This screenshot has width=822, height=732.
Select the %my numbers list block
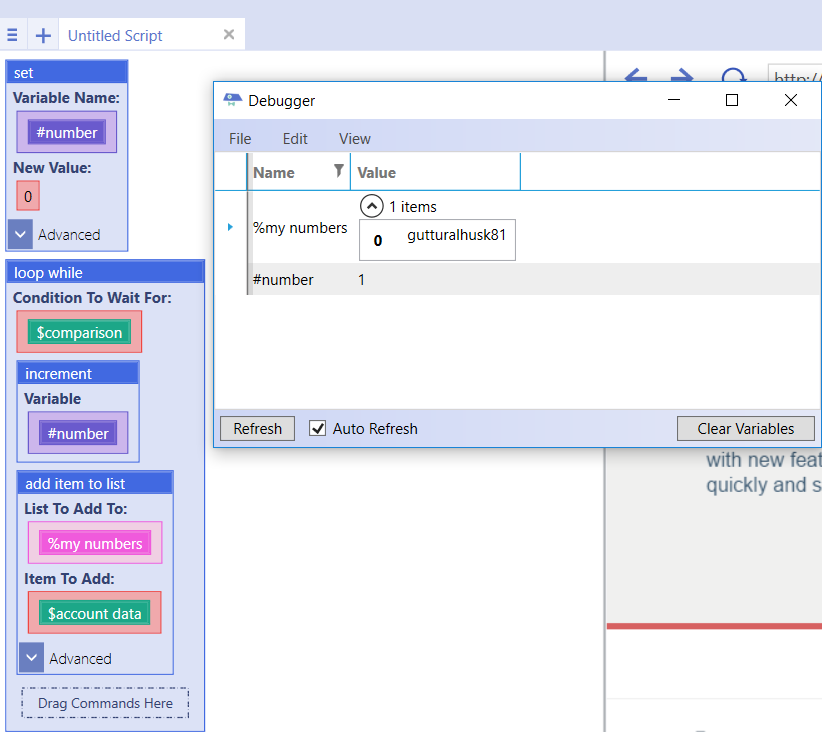(95, 544)
